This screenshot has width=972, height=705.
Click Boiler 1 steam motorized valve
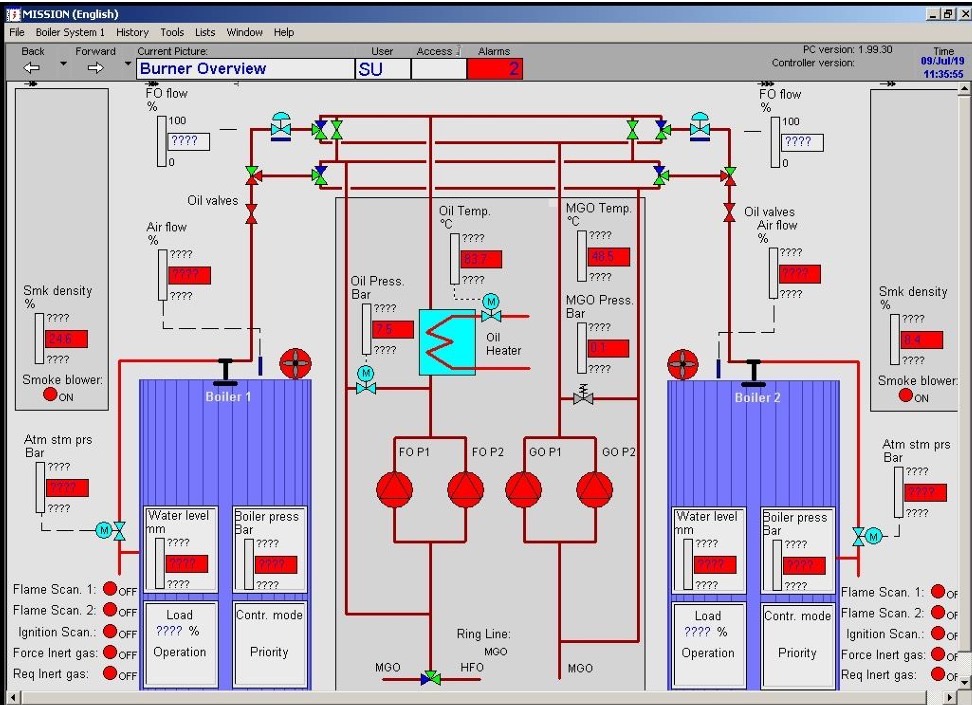[x=112, y=531]
